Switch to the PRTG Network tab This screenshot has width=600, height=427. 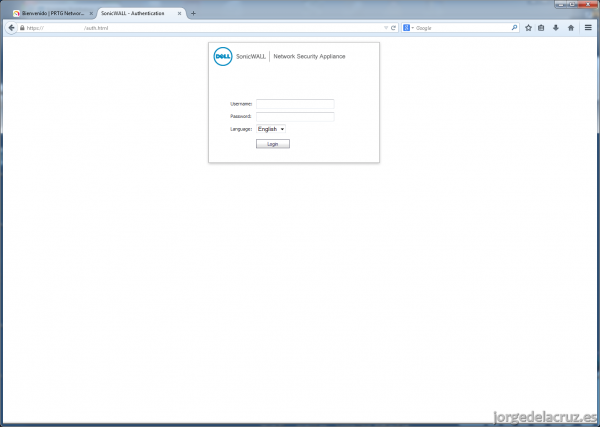click(53, 13)
